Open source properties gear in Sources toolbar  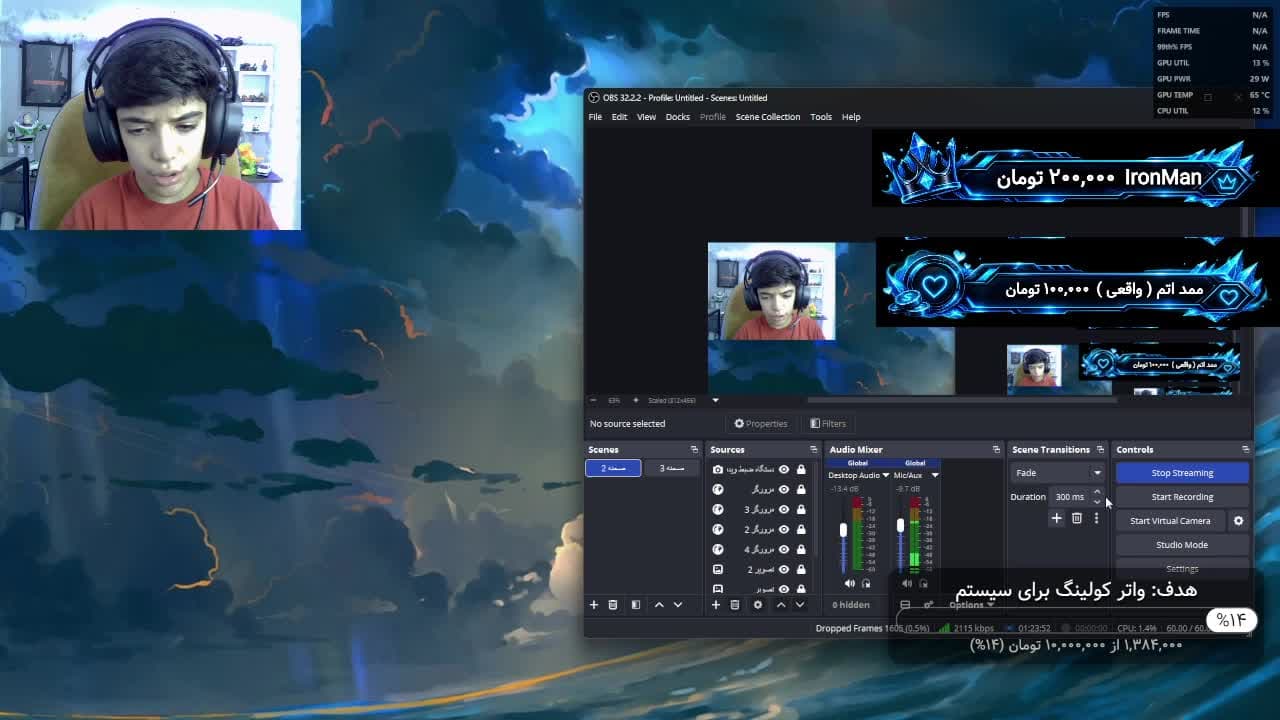pyautogui.click(x=758, y=605)
